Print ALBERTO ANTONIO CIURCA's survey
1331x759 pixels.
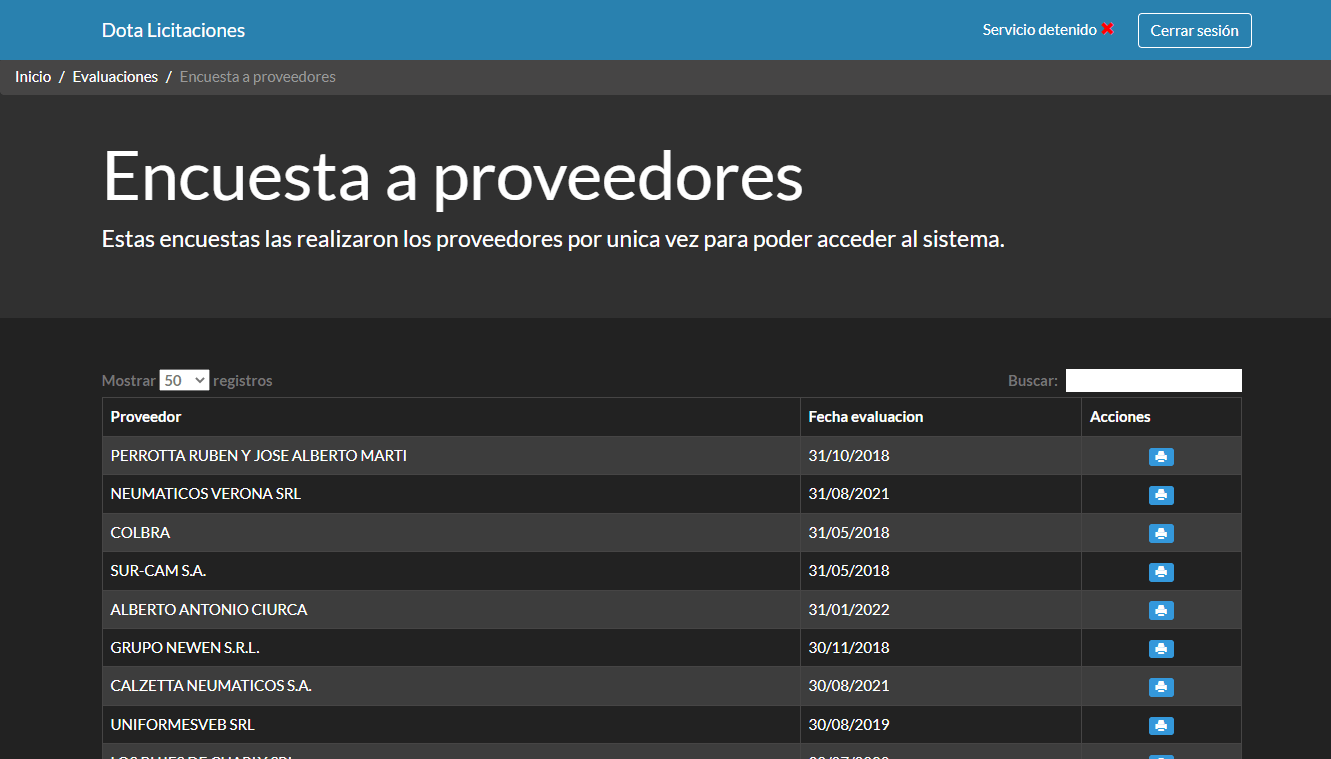click(x=1160, y=610)
